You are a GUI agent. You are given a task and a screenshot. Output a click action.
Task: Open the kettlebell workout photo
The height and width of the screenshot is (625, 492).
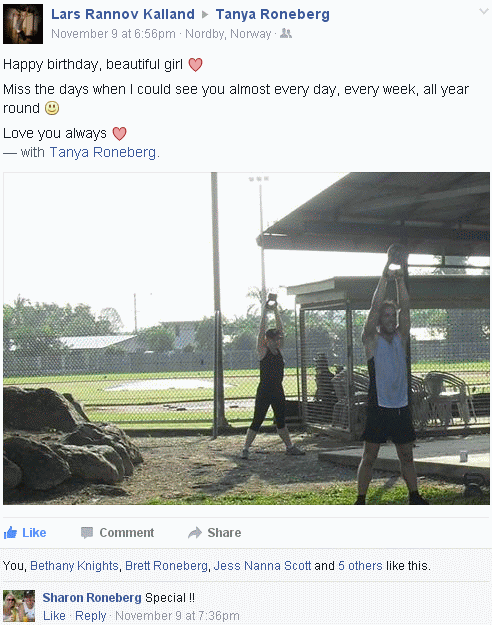pyautogui.click(x=246, y=338)
